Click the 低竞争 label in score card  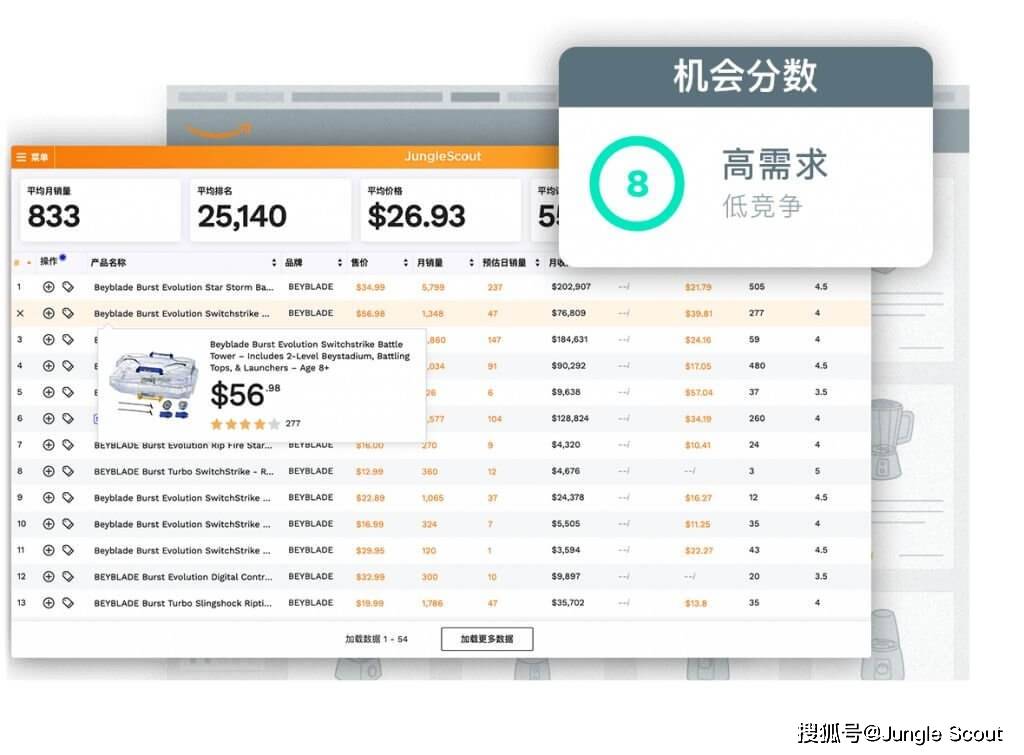761,206
